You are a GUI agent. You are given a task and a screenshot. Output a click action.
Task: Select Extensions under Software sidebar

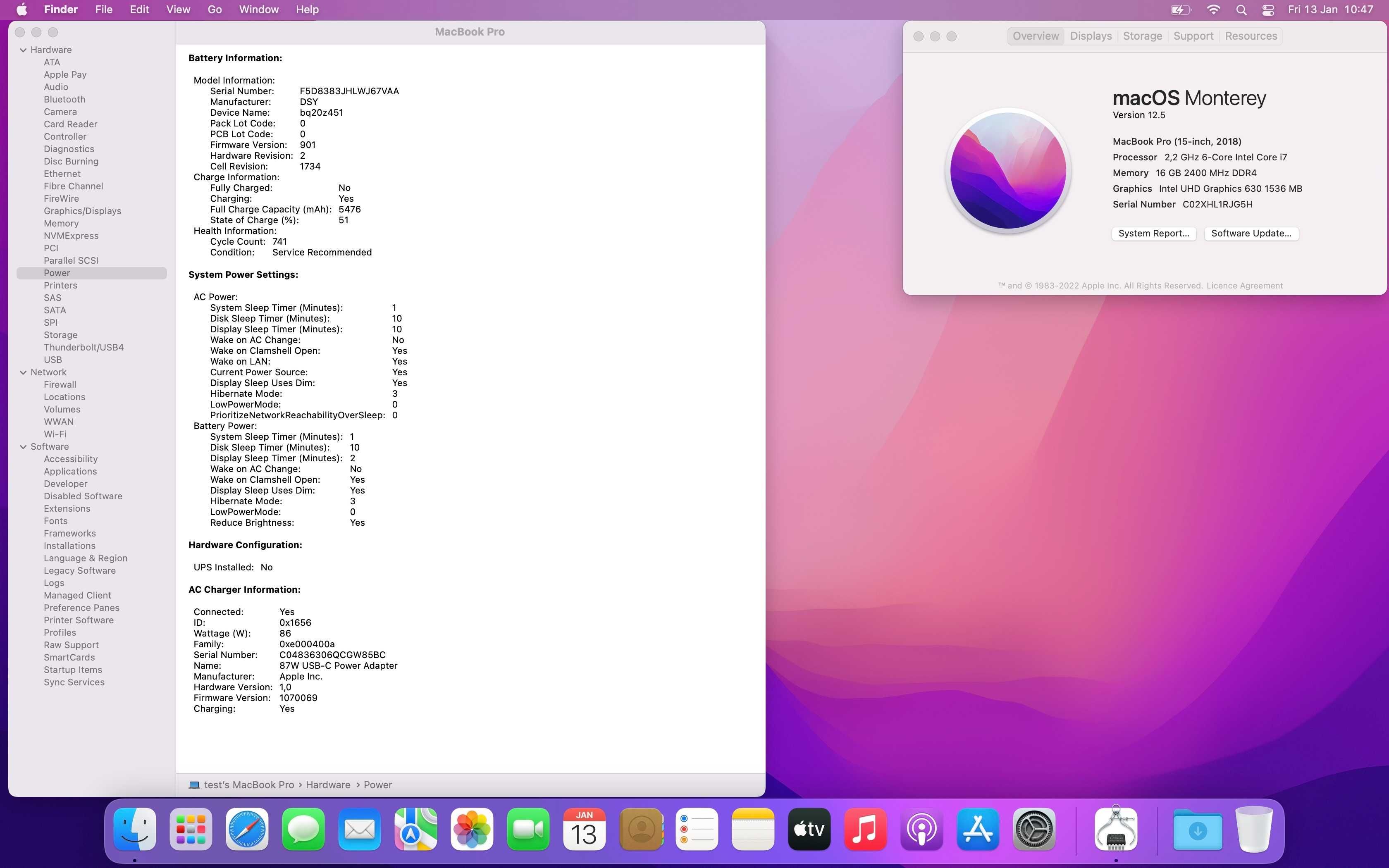point(67,509)
